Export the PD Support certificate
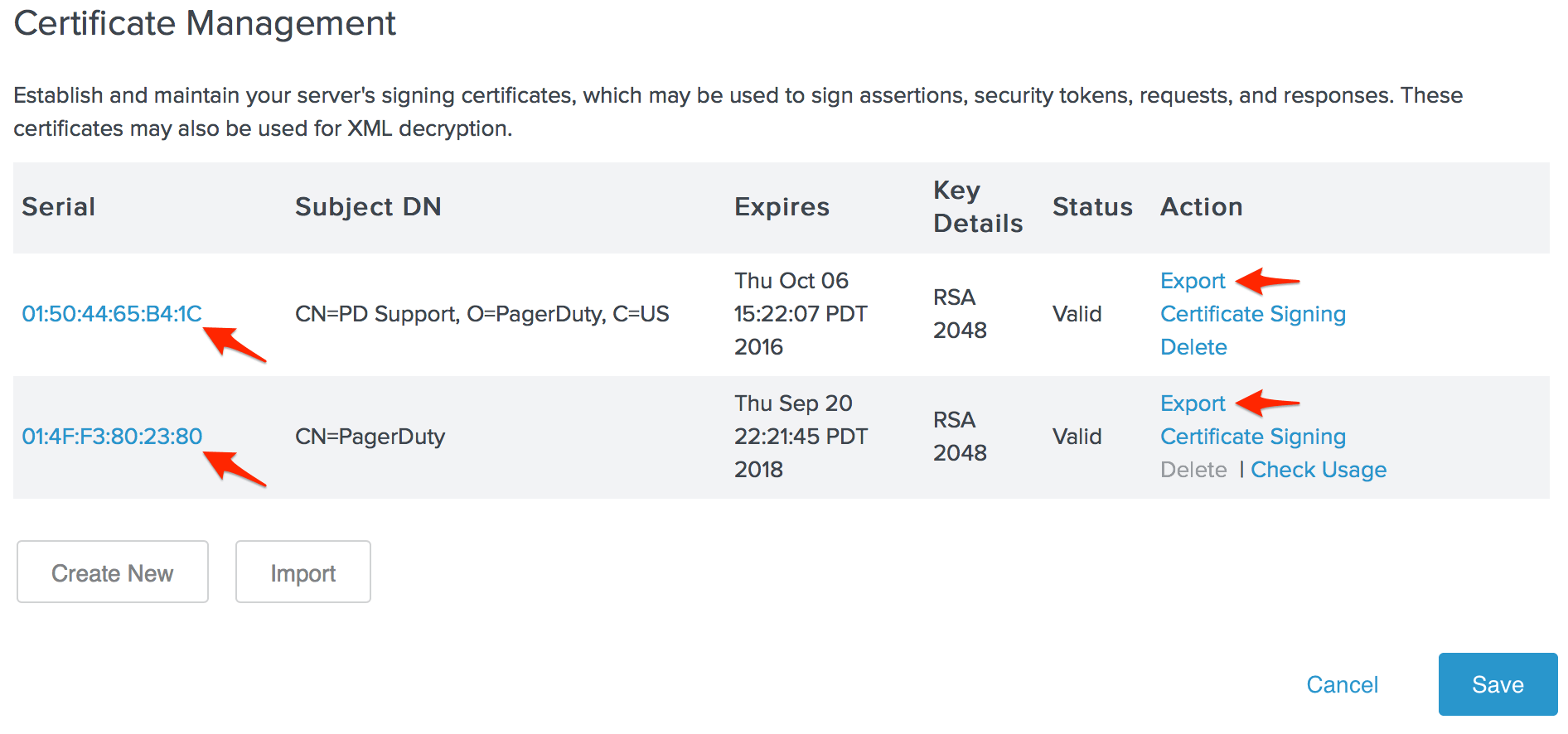This screenshot has width=1568, height=734. (1192, 281)
